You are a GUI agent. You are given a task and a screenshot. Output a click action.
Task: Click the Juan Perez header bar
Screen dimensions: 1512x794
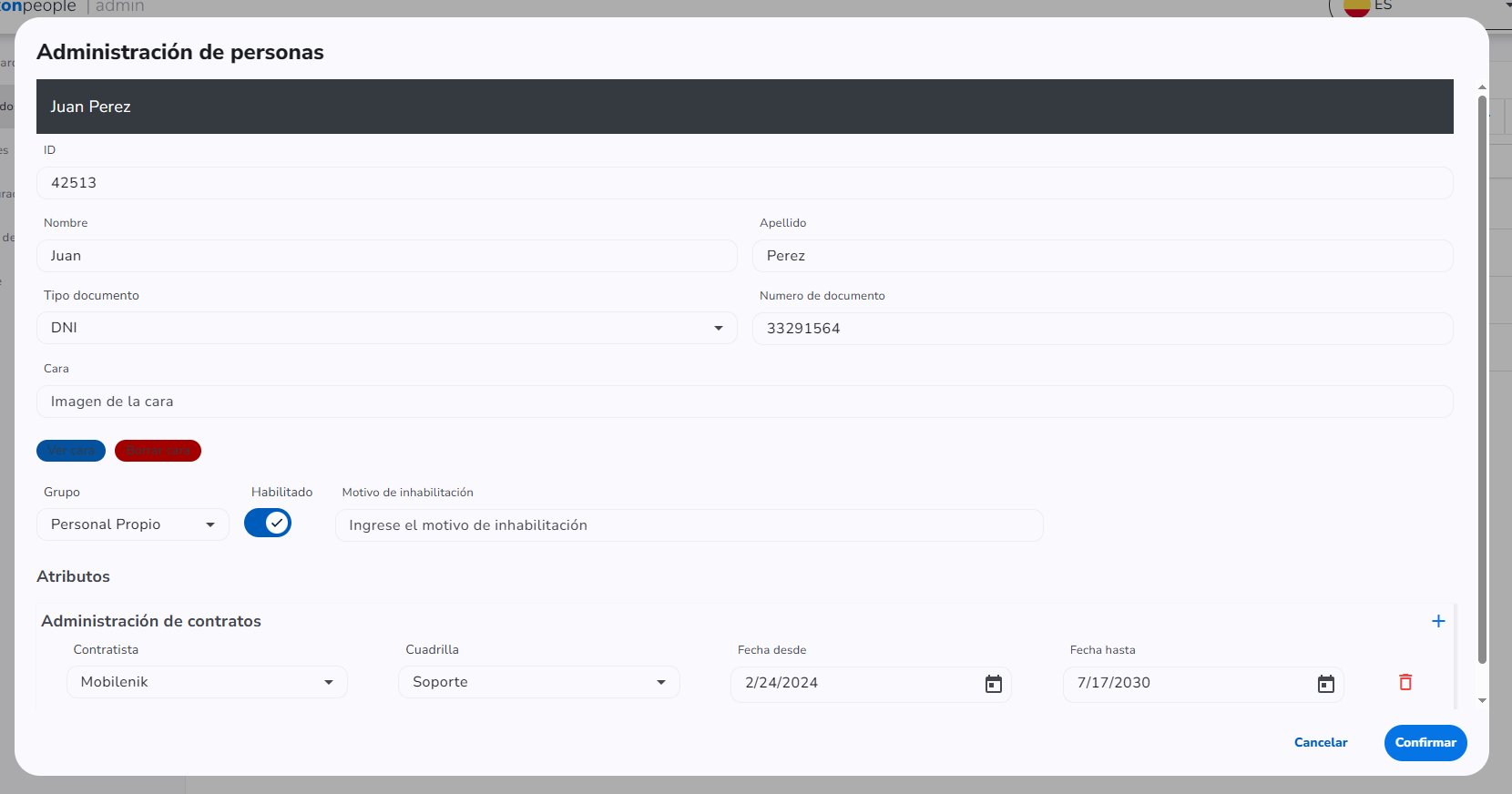pos(745,107)
